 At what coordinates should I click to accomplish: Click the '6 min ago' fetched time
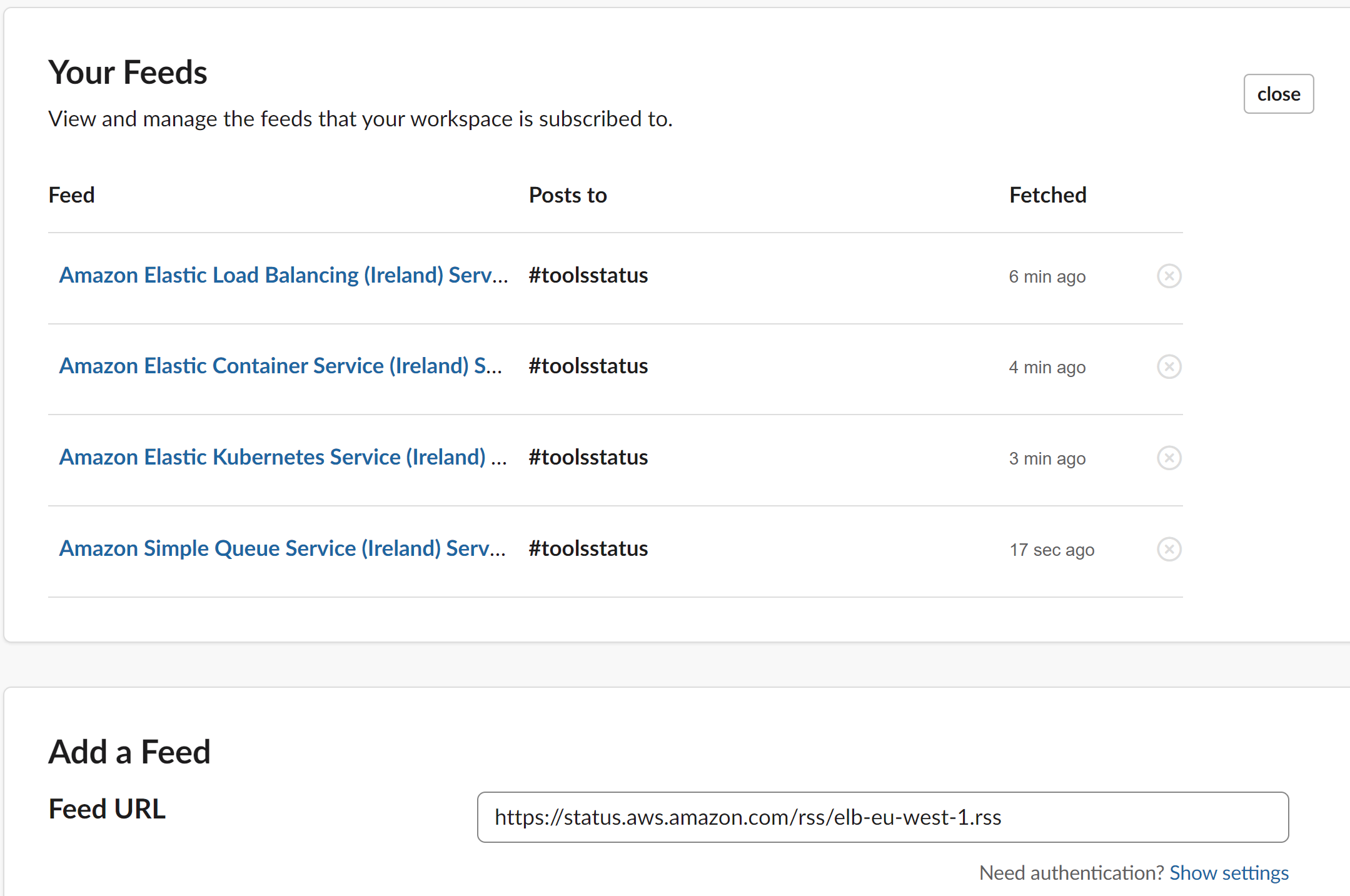[x=1047, y=276]
